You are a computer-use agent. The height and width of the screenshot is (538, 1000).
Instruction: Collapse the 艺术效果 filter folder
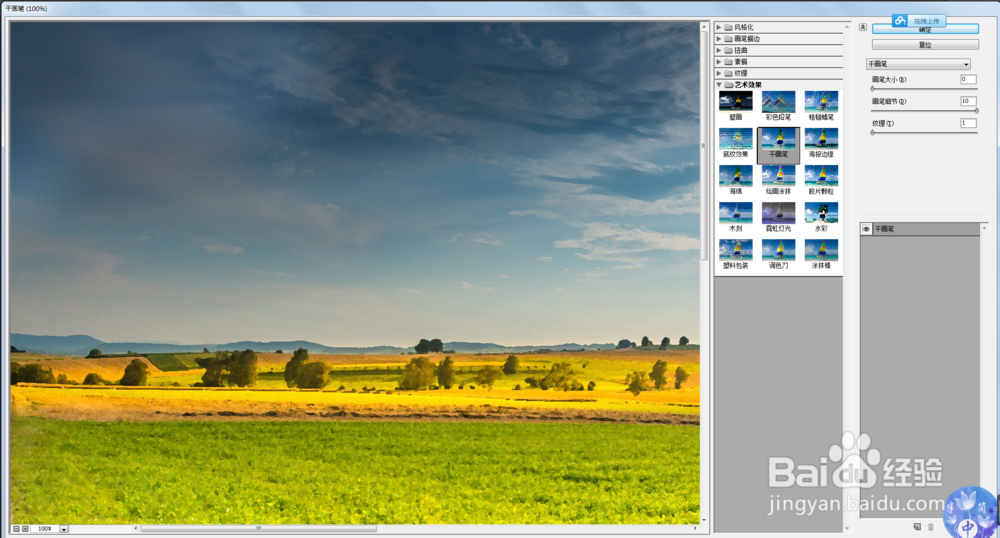coord(719,85)
